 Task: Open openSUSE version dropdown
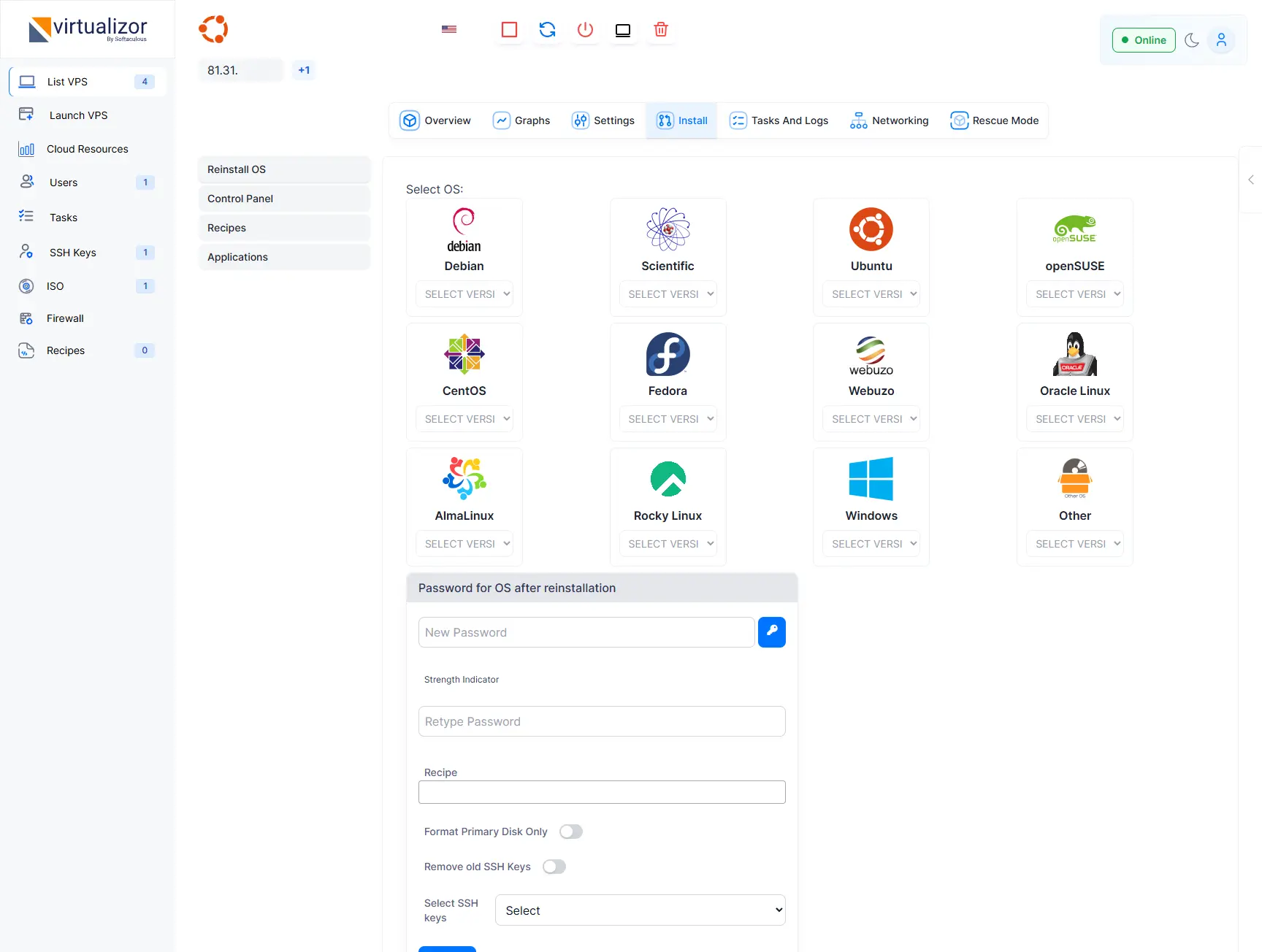pyautogui.click(x=1075, y=294)
